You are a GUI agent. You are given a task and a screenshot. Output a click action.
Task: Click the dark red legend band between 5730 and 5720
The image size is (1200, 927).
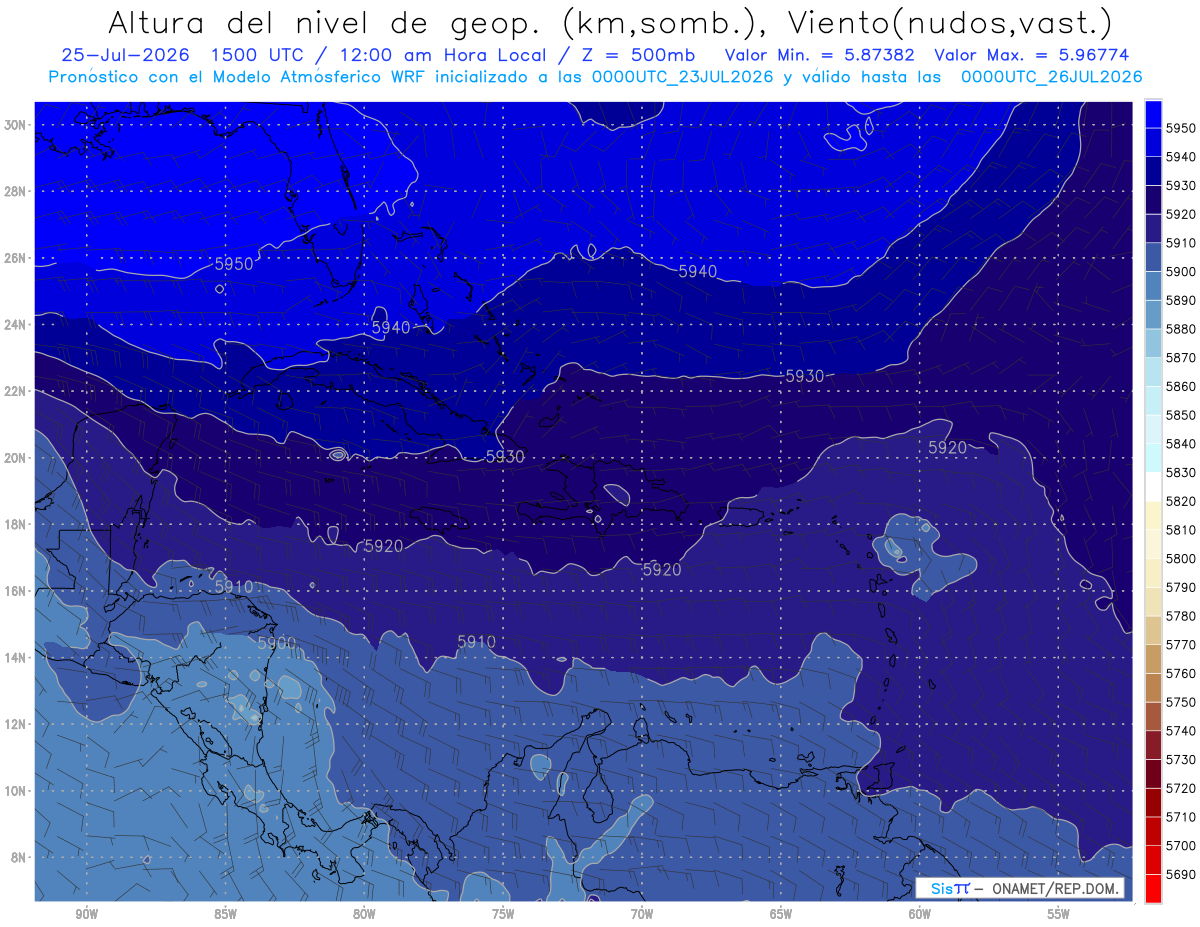point(1153,773)
